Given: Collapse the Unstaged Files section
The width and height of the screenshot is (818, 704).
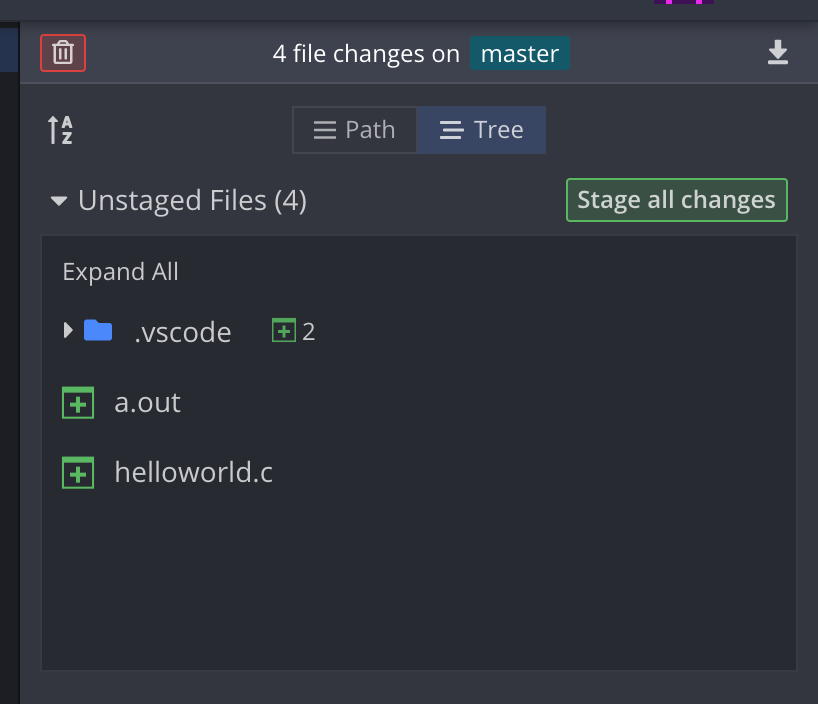Looking at the screenshot, I should click(x=58, y=200).
